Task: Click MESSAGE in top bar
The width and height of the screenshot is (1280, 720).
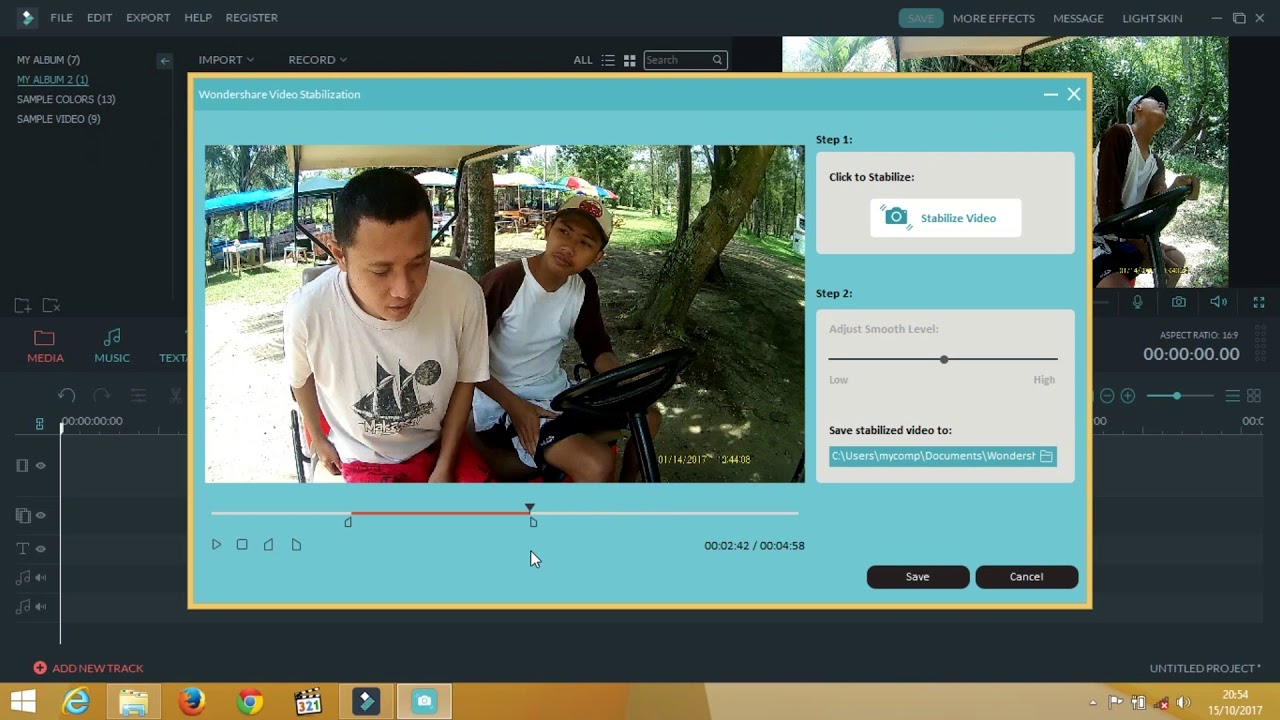Action: 1078,18
